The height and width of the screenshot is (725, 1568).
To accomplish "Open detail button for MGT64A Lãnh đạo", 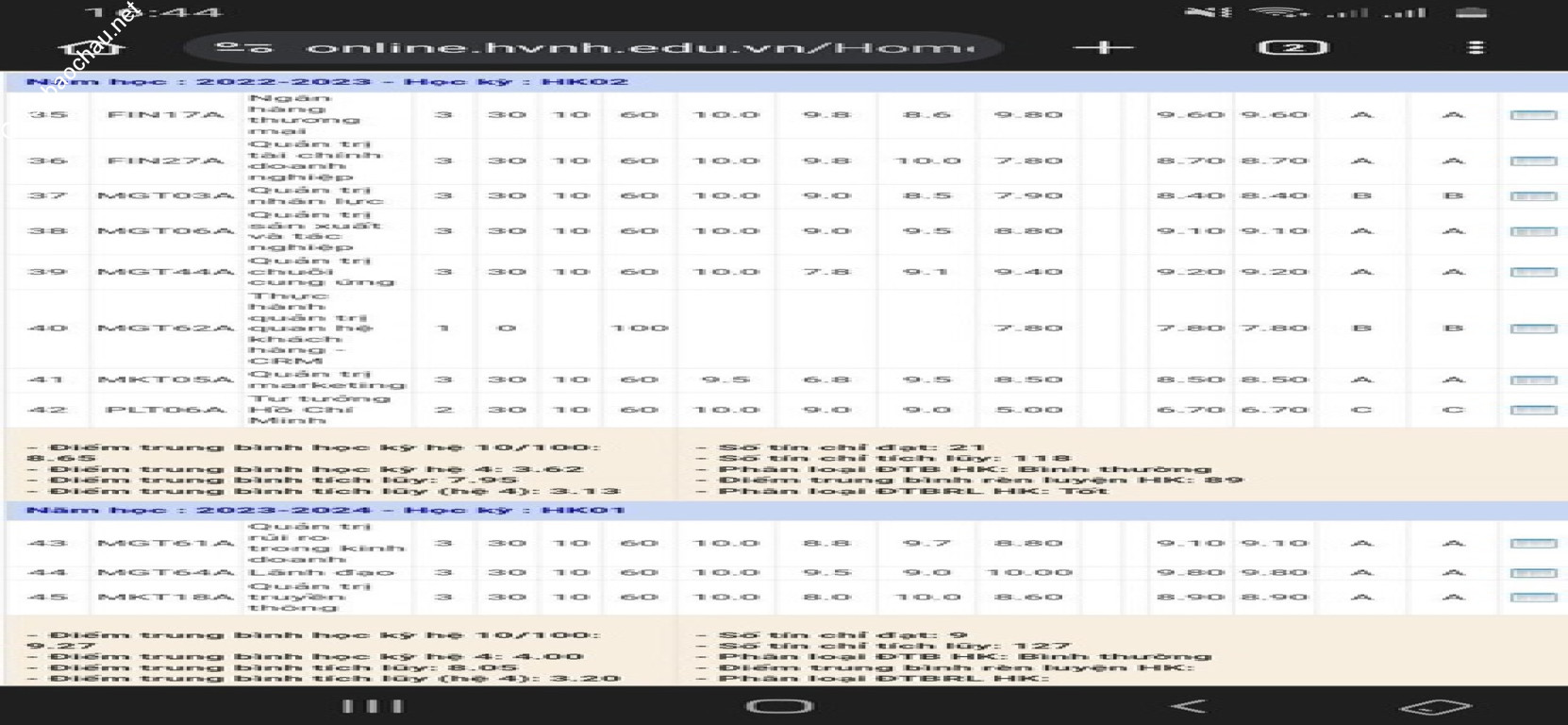I will pos(1533,573).
